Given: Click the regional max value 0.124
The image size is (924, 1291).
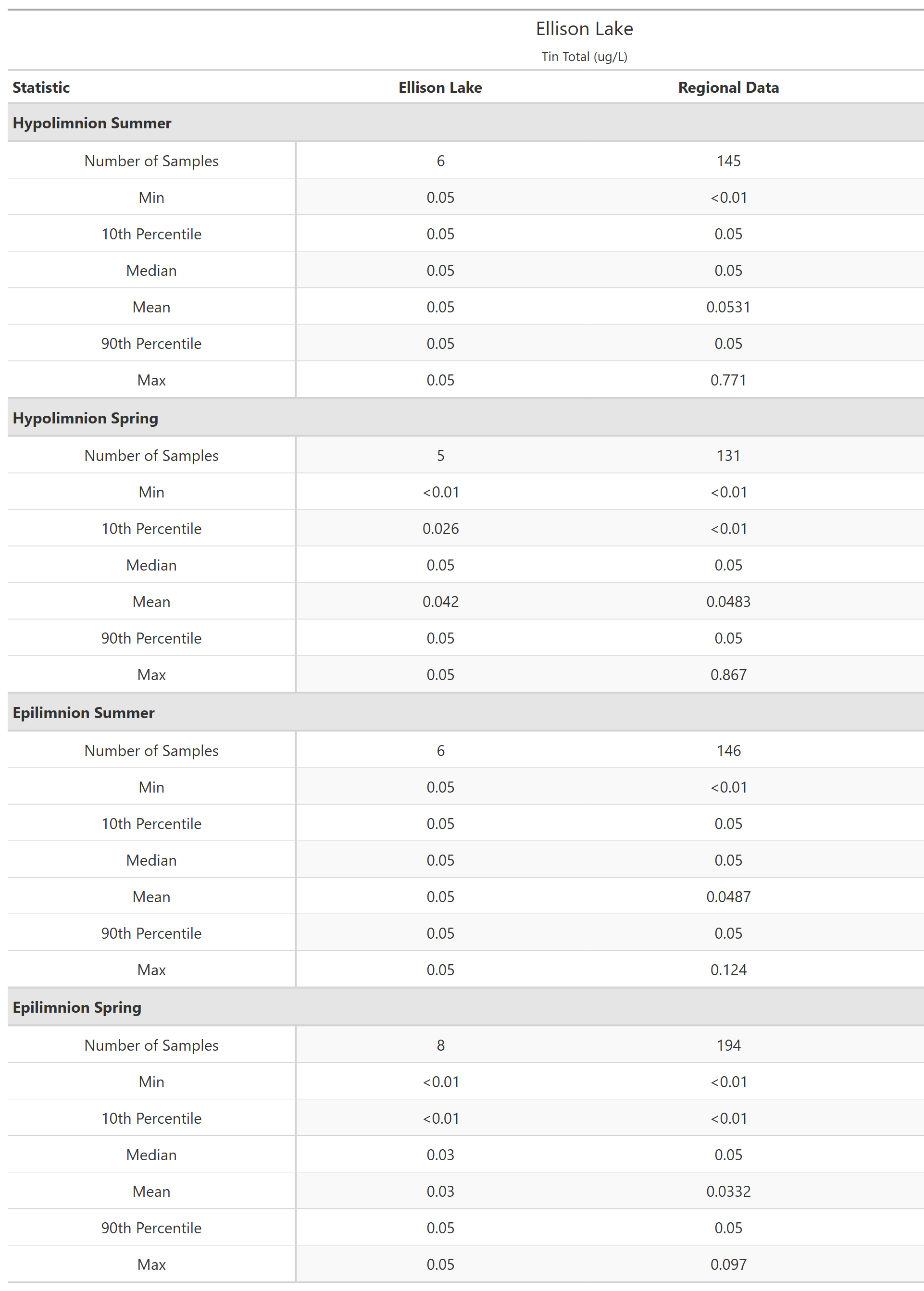Looking at the screenshot, I should 728,969.
